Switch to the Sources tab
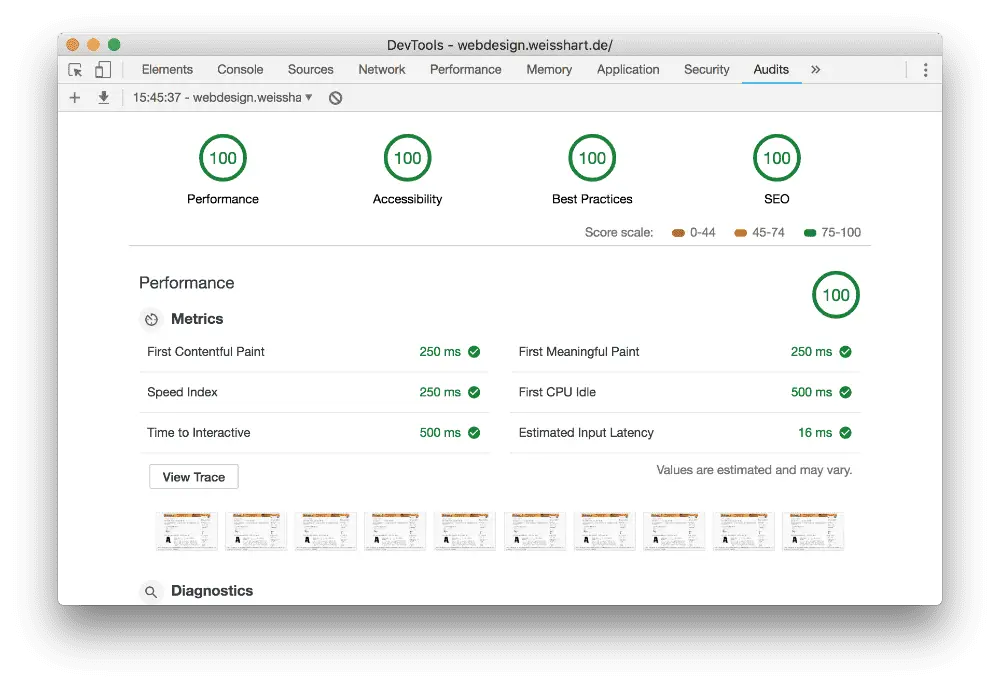This screenshot has width=1000, height=688. 311,70
